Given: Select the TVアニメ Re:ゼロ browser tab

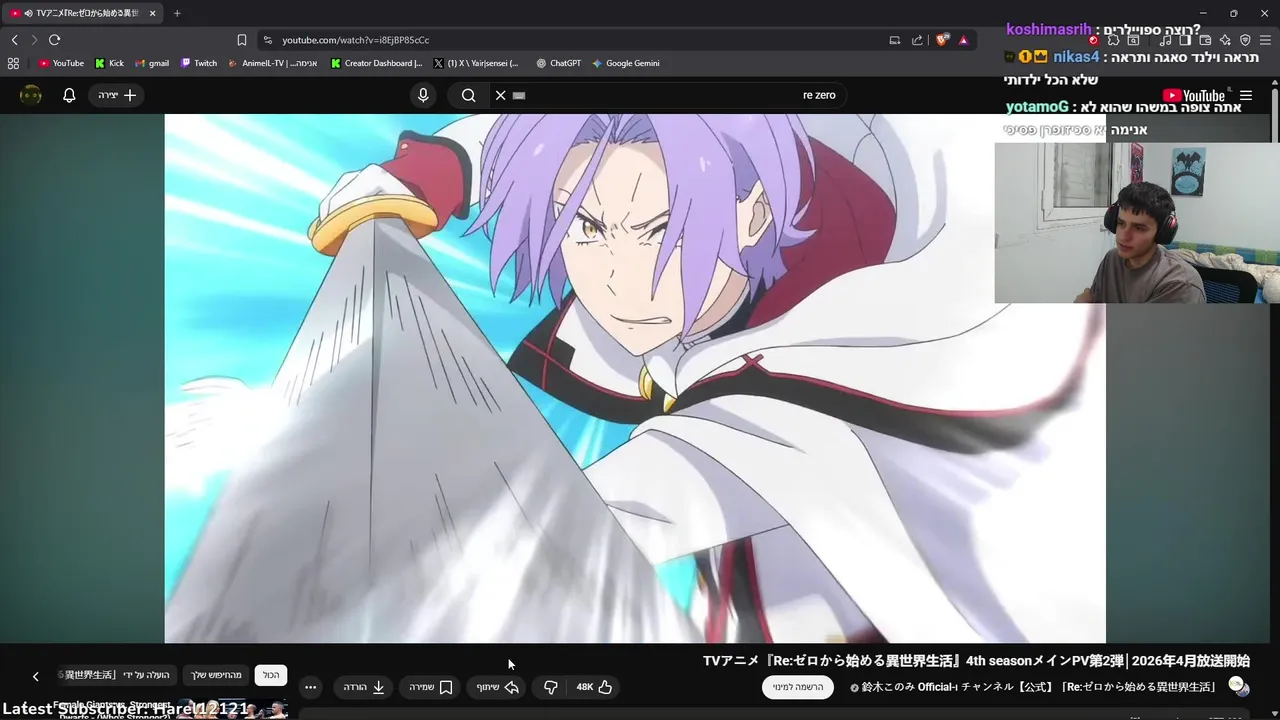Looking at the screenshot, I should click(x=84, y=13).
